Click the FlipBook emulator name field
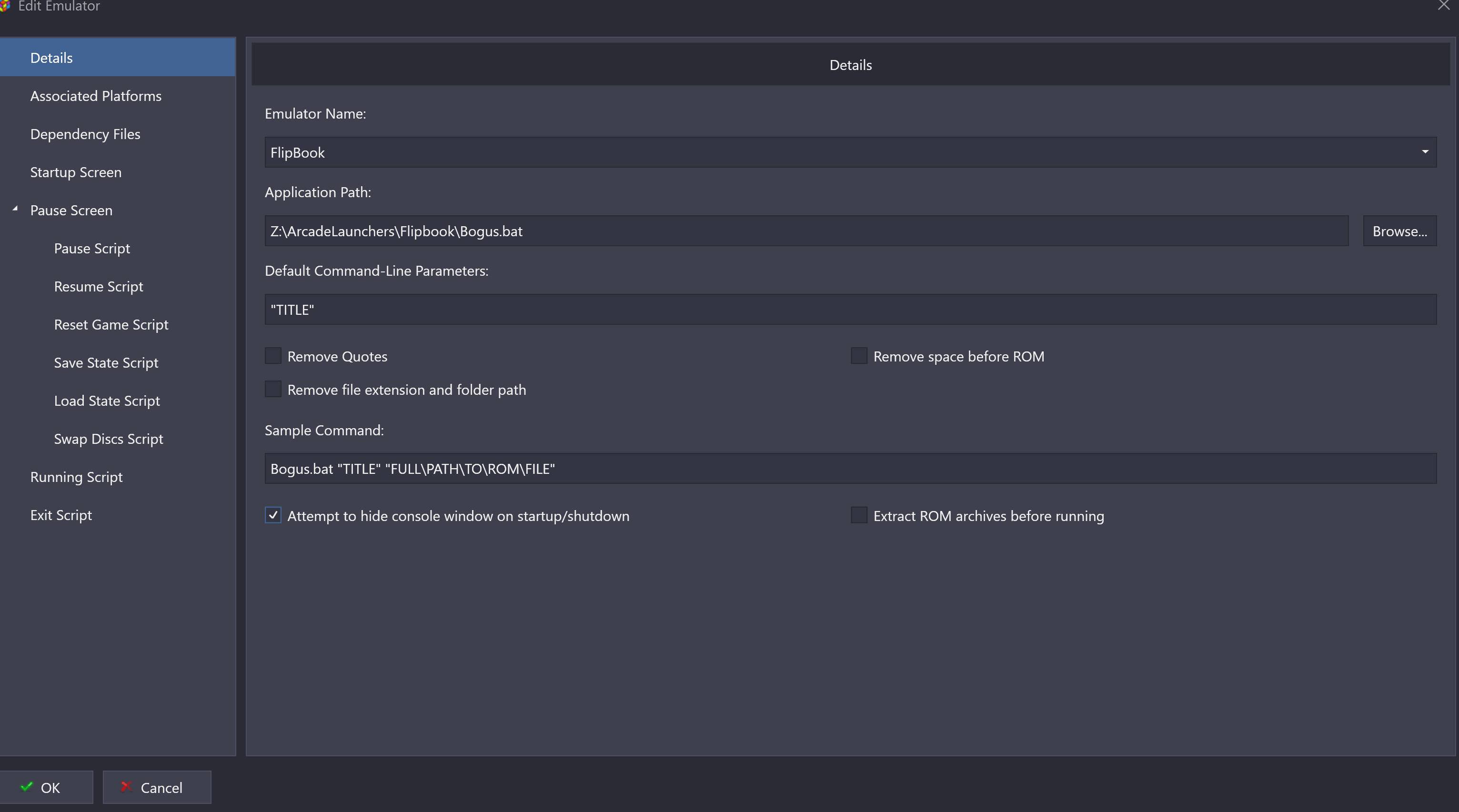This screenshot has width=1459, height=812. [850, 152]
